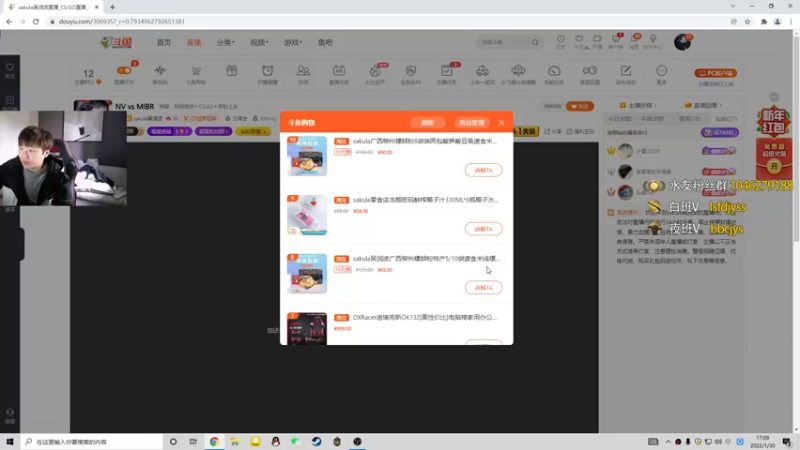Go to 首页 in the top navigation
This screenshot has height=450, width=800.
pyautogui.click(x=164, y=42)
